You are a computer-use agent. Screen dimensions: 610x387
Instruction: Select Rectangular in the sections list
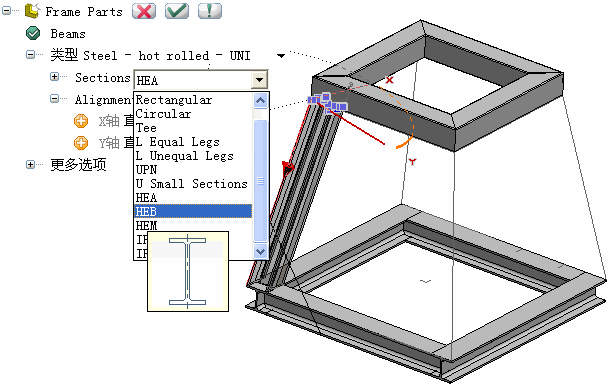pyautogui.click(x=193, y=100)
